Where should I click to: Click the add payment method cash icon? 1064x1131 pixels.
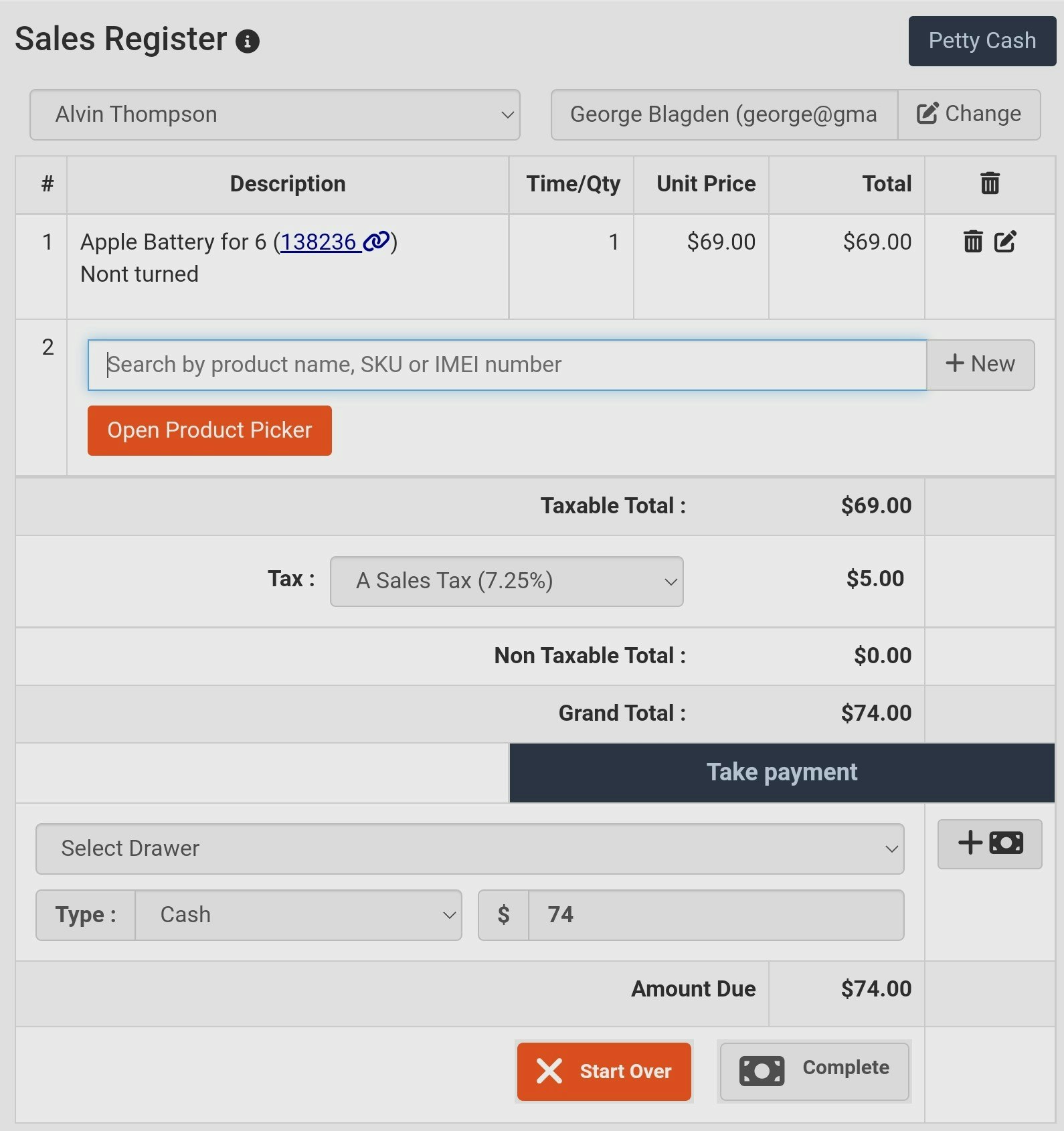pyautogui.click(x=990, y=843)
